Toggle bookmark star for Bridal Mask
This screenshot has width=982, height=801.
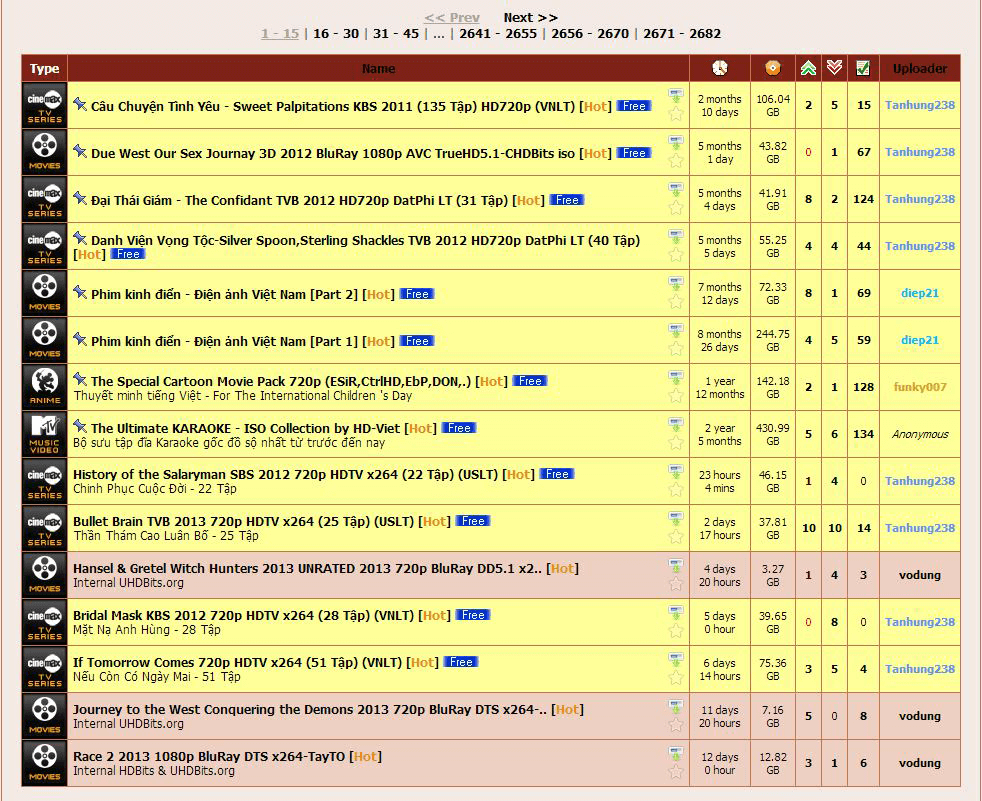tap(676, 630)
